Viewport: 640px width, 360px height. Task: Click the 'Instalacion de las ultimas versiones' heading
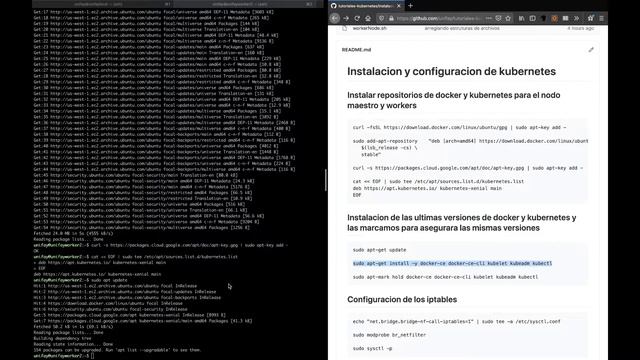pos(462,223)
